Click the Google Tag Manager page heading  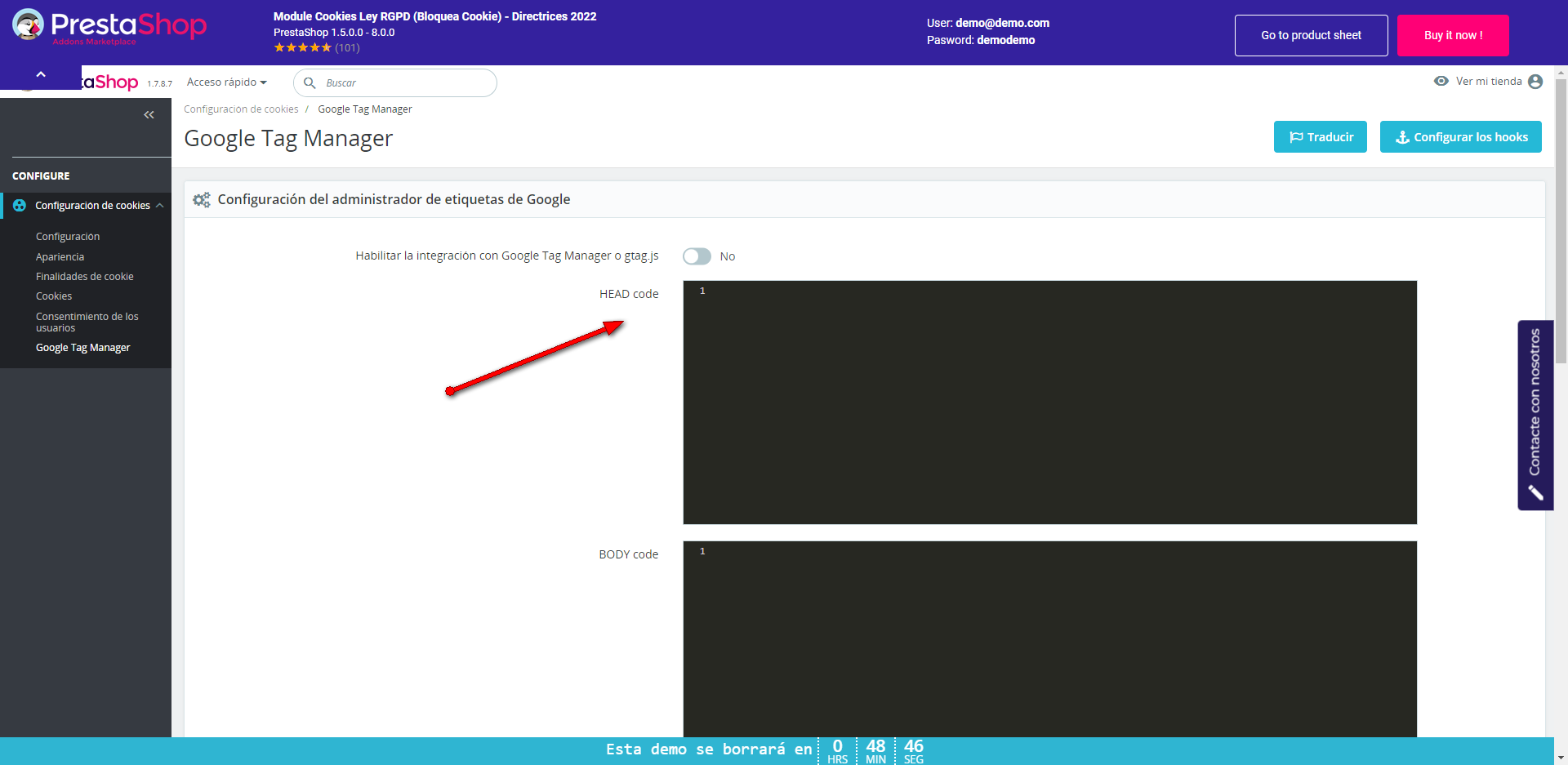288,139
